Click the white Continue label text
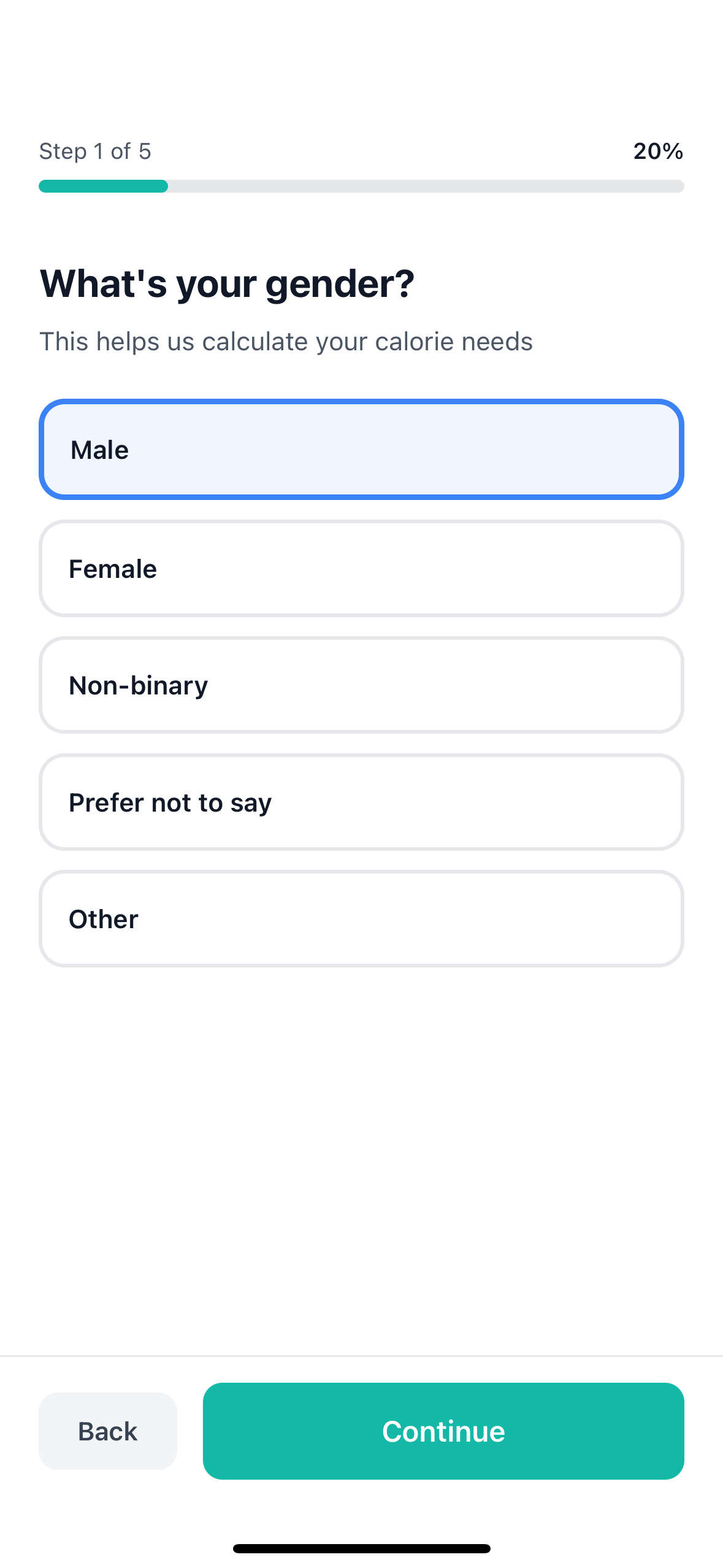723x1568 pixels. [443, 1431]
